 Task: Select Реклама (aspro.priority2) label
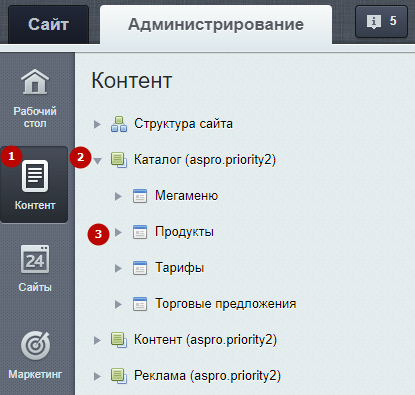click(207, 376)
